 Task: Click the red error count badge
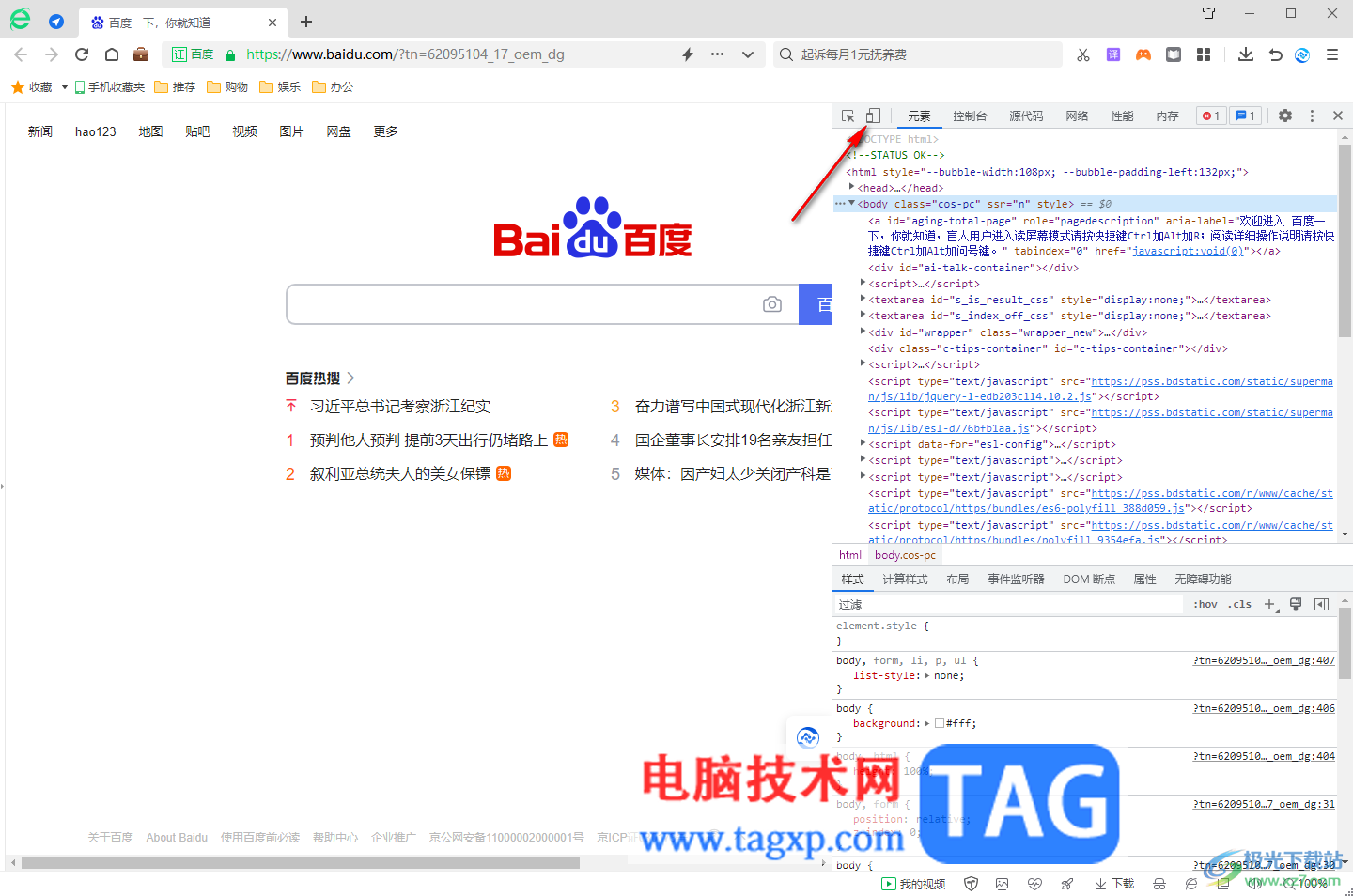click(1211, 116)
